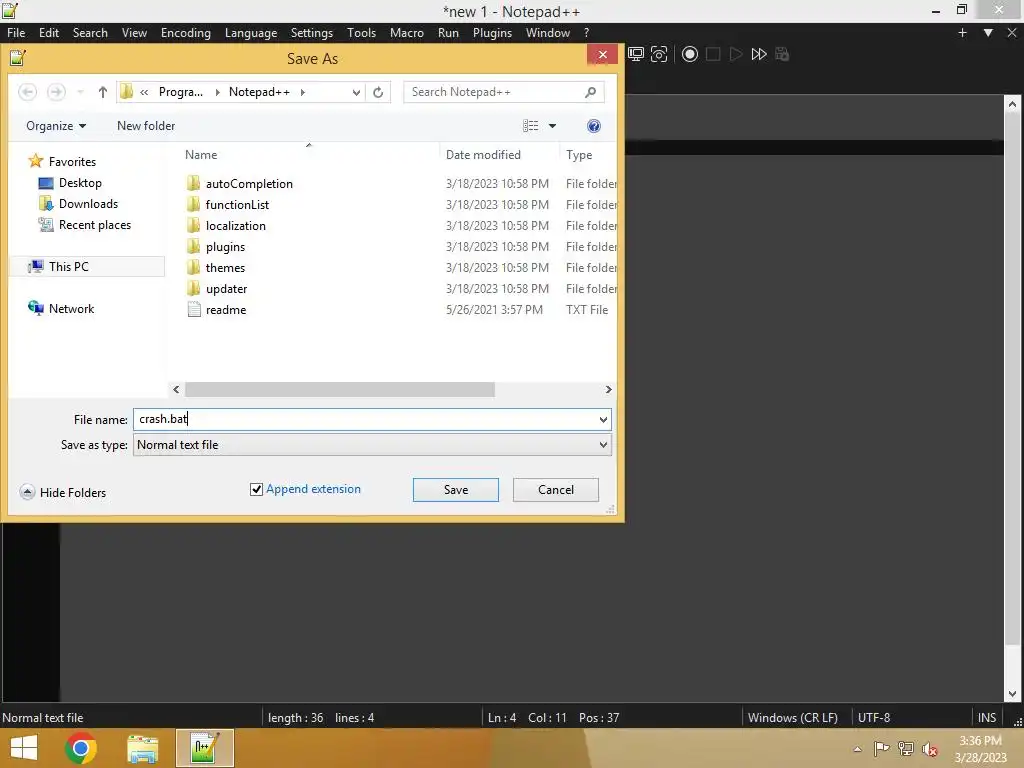Viewport: 1024px width, 768px height.
Task: Click the editor vertical scrollbar down arrow
Action: (1012, 694)
